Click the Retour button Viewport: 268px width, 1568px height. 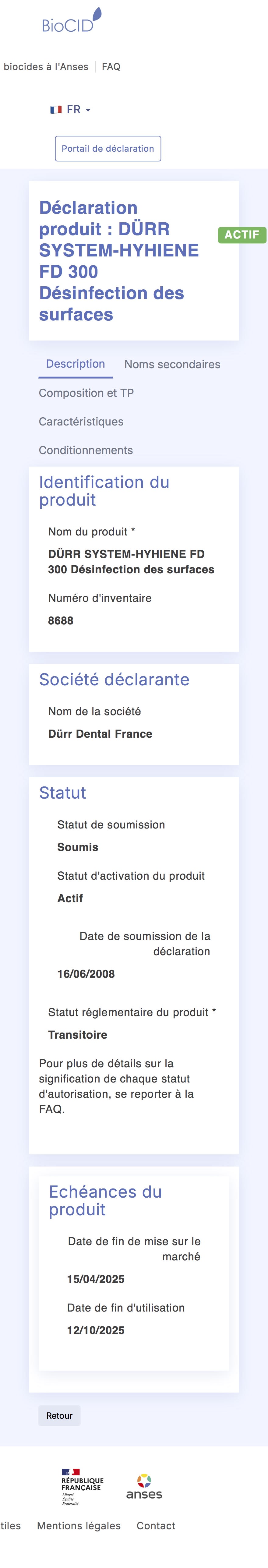(59, 1416)
